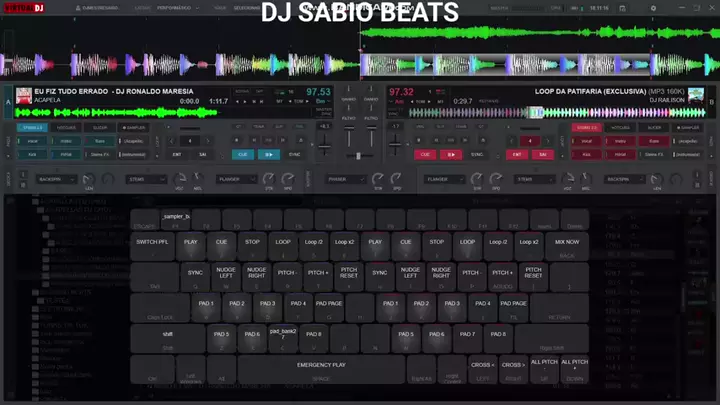Enable SYNC on deck A
Screen dimensions: 720x405
[x=295, y=155]
